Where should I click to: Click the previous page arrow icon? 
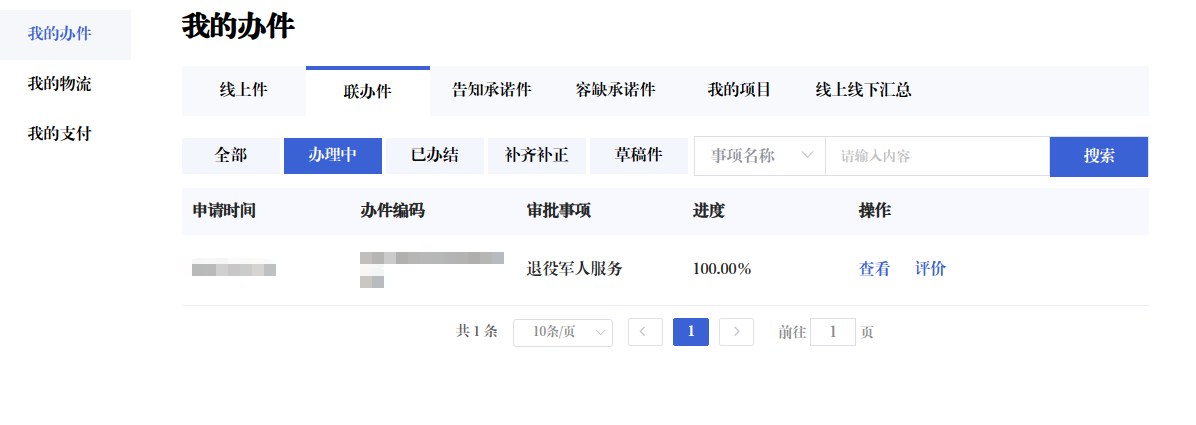coord(645,332)
